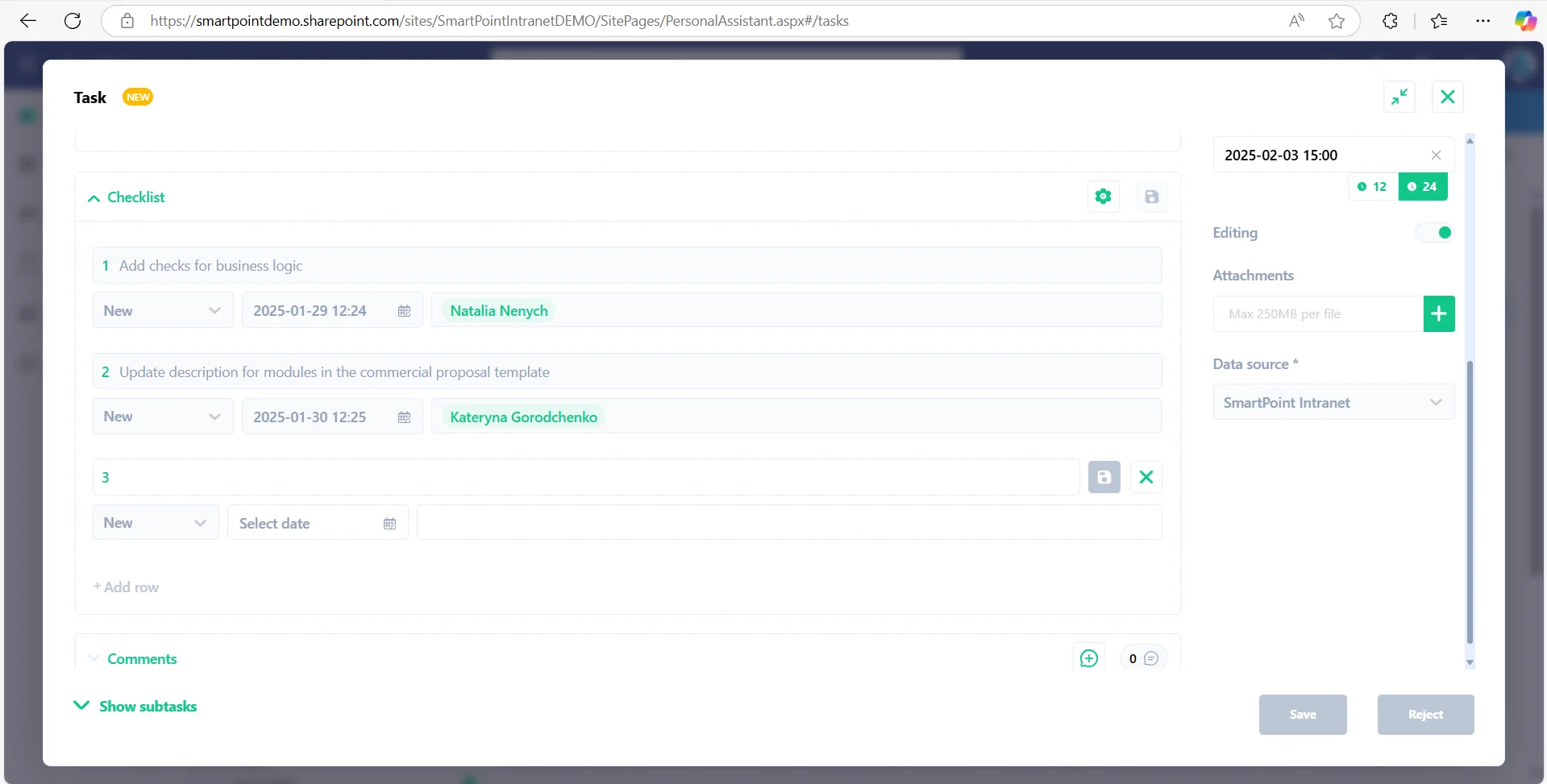Image resolution: width=1547 pixels, height=784 pixels.
Task: Click the Select date field
Action: coord(318,523)
